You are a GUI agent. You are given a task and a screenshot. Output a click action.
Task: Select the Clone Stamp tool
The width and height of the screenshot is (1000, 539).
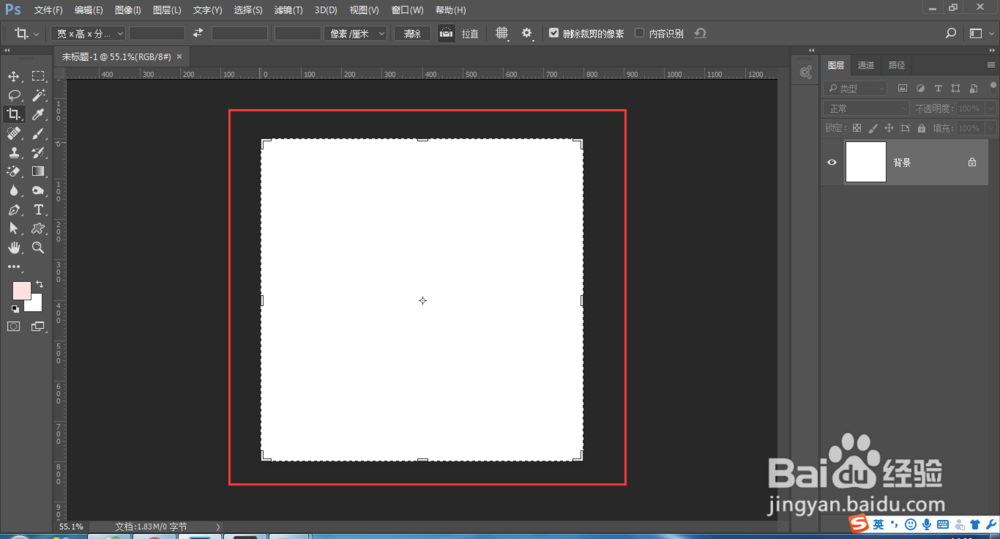click(x=13, y=152)
